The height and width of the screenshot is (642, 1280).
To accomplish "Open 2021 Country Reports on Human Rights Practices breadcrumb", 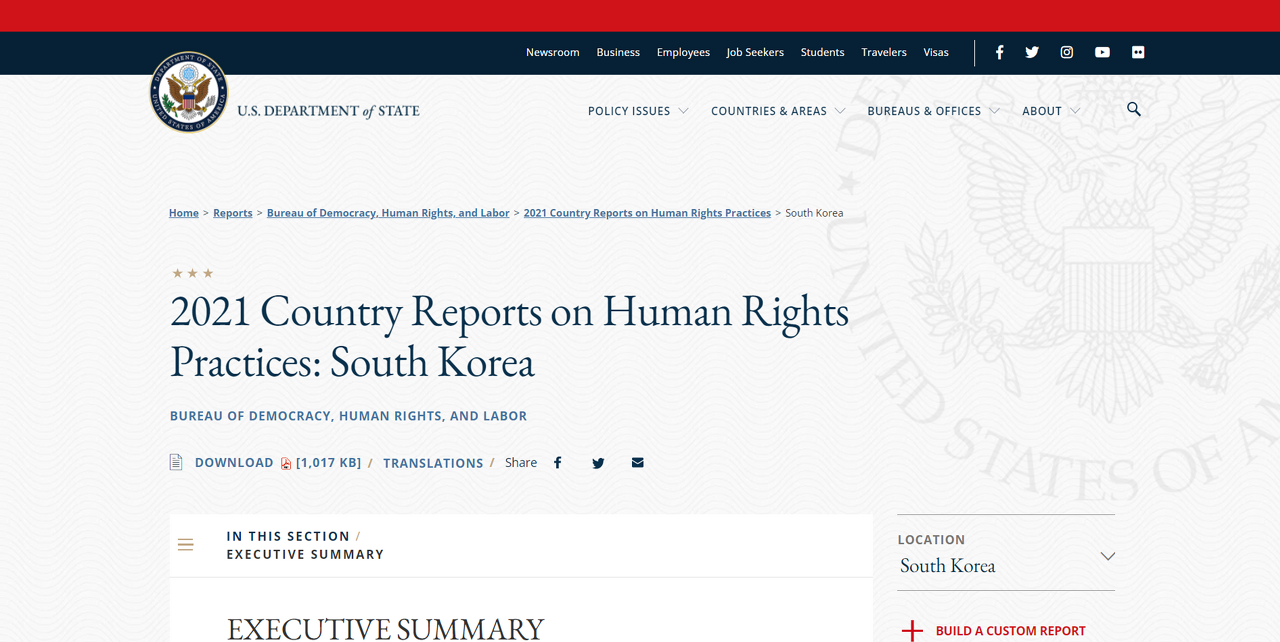I will [x=647, y=213].
